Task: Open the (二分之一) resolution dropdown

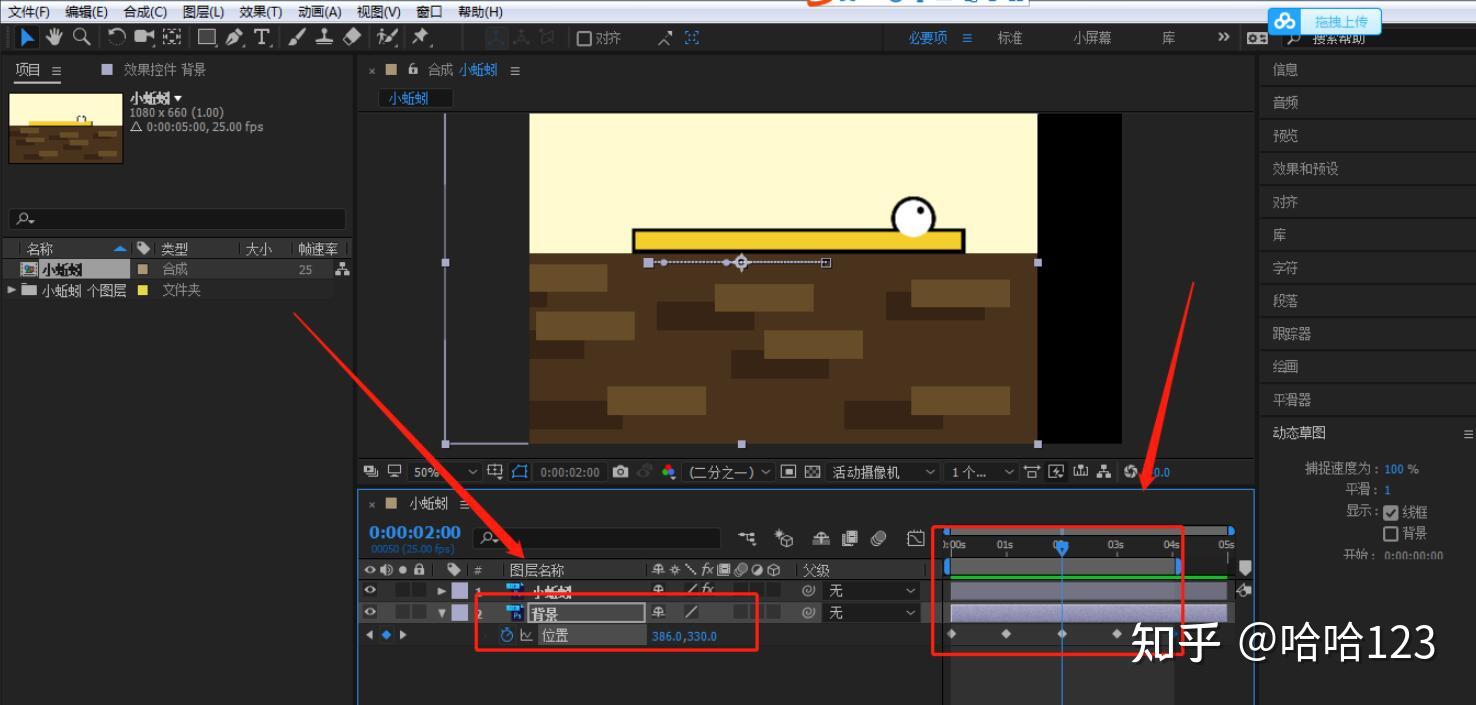Action: click(x=729, y=472)
